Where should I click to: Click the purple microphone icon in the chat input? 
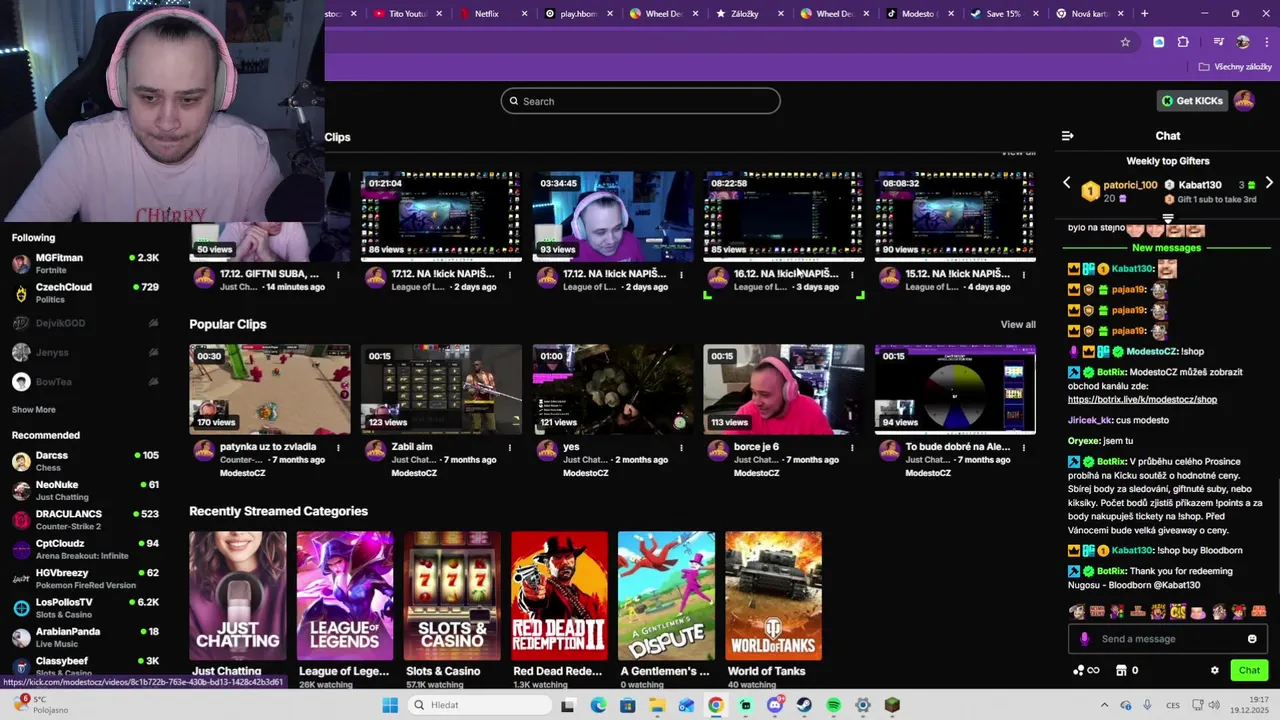click(1085, 639)
